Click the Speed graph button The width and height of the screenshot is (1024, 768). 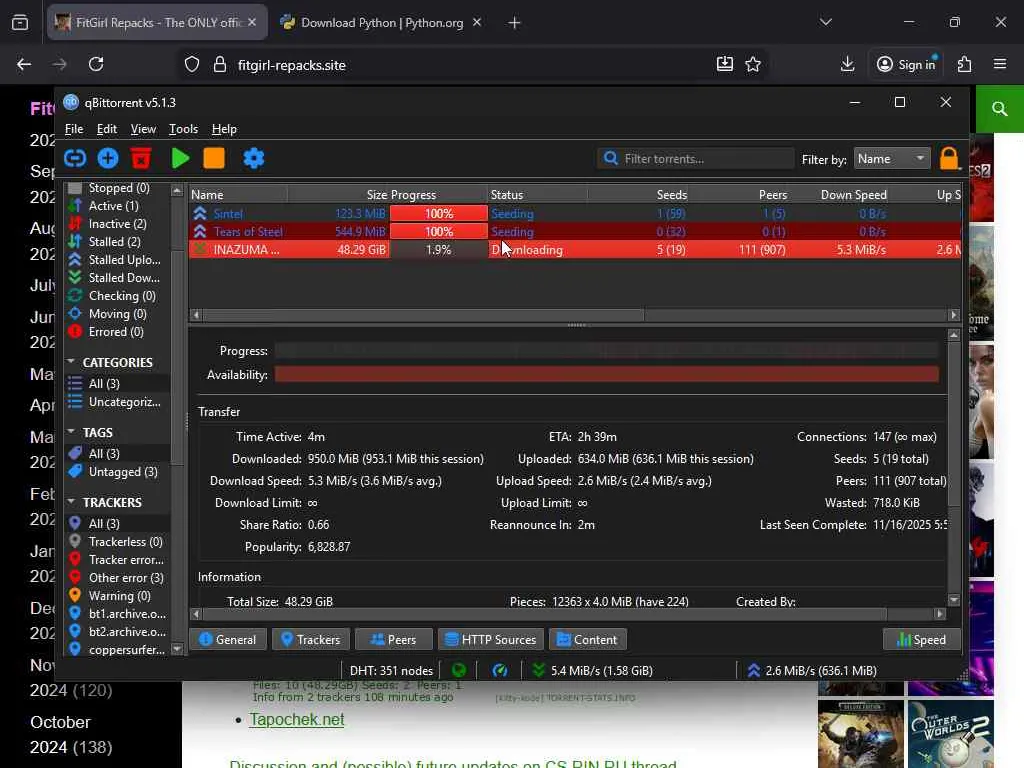click(x=921, y=639)
